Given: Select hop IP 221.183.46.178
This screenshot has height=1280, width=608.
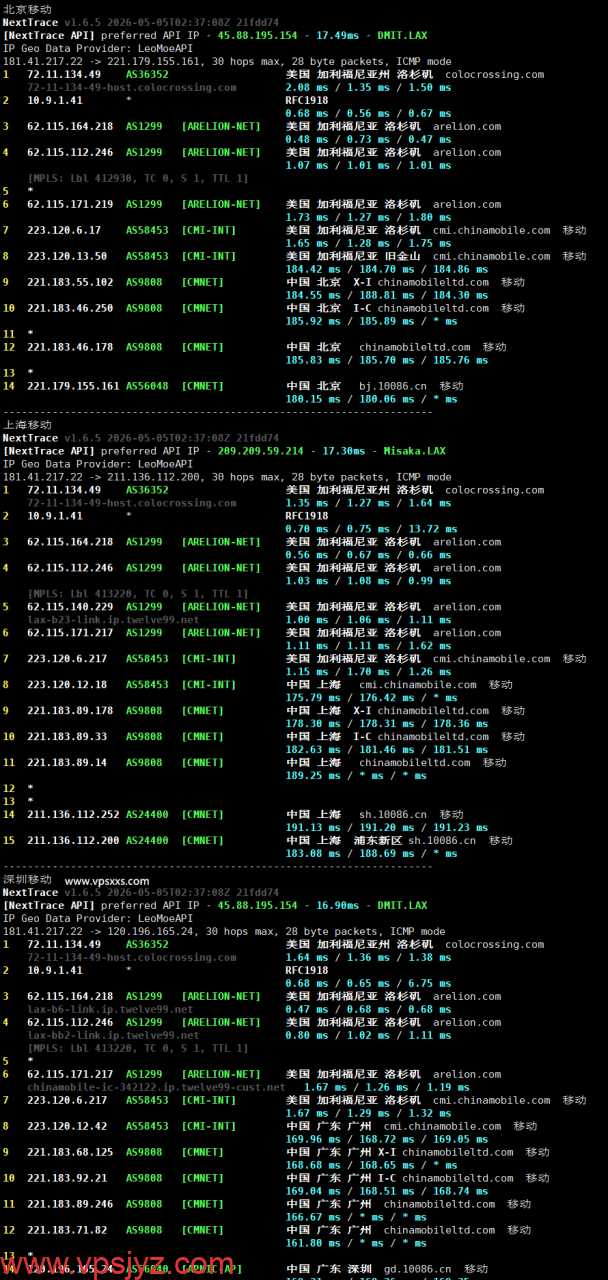Looking at the screenshot, I should [x=70, y=347].
